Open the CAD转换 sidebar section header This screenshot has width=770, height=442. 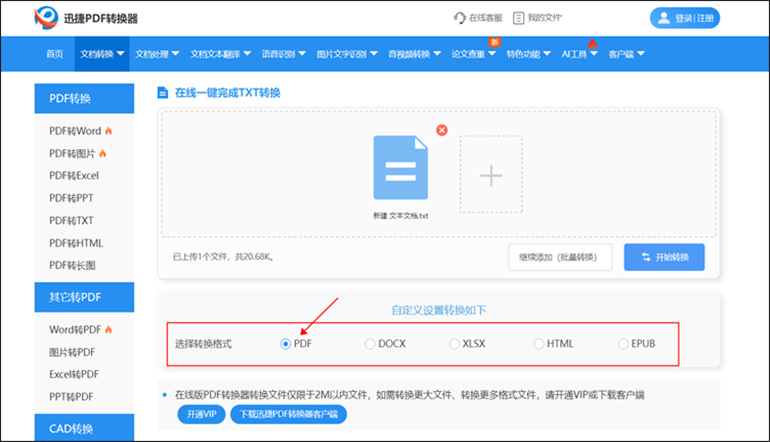point(84,428)
